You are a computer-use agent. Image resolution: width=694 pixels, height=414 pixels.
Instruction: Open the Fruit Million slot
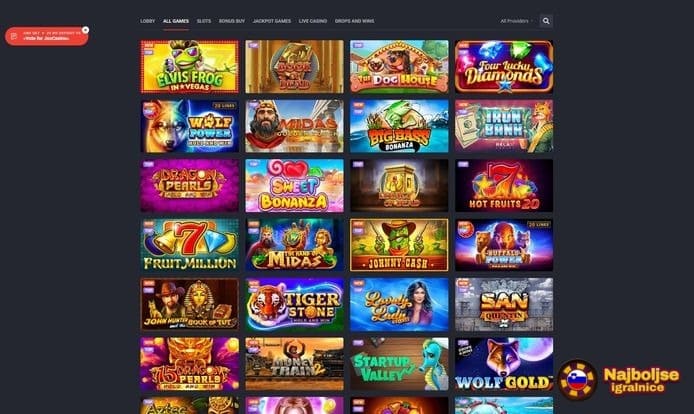[189, 245]
